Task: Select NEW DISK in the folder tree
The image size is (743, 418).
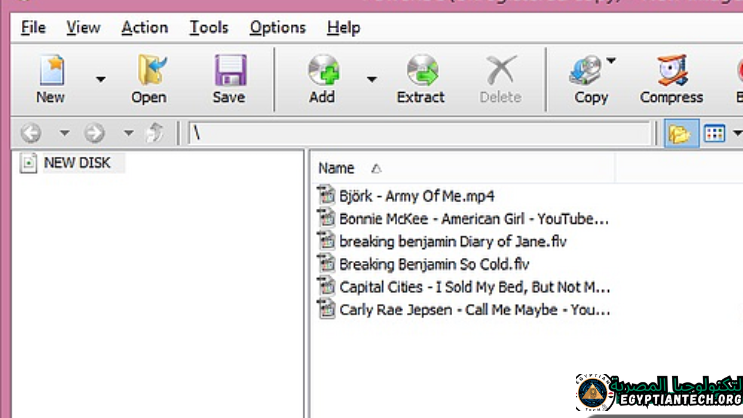Action: tap(77, 162)
